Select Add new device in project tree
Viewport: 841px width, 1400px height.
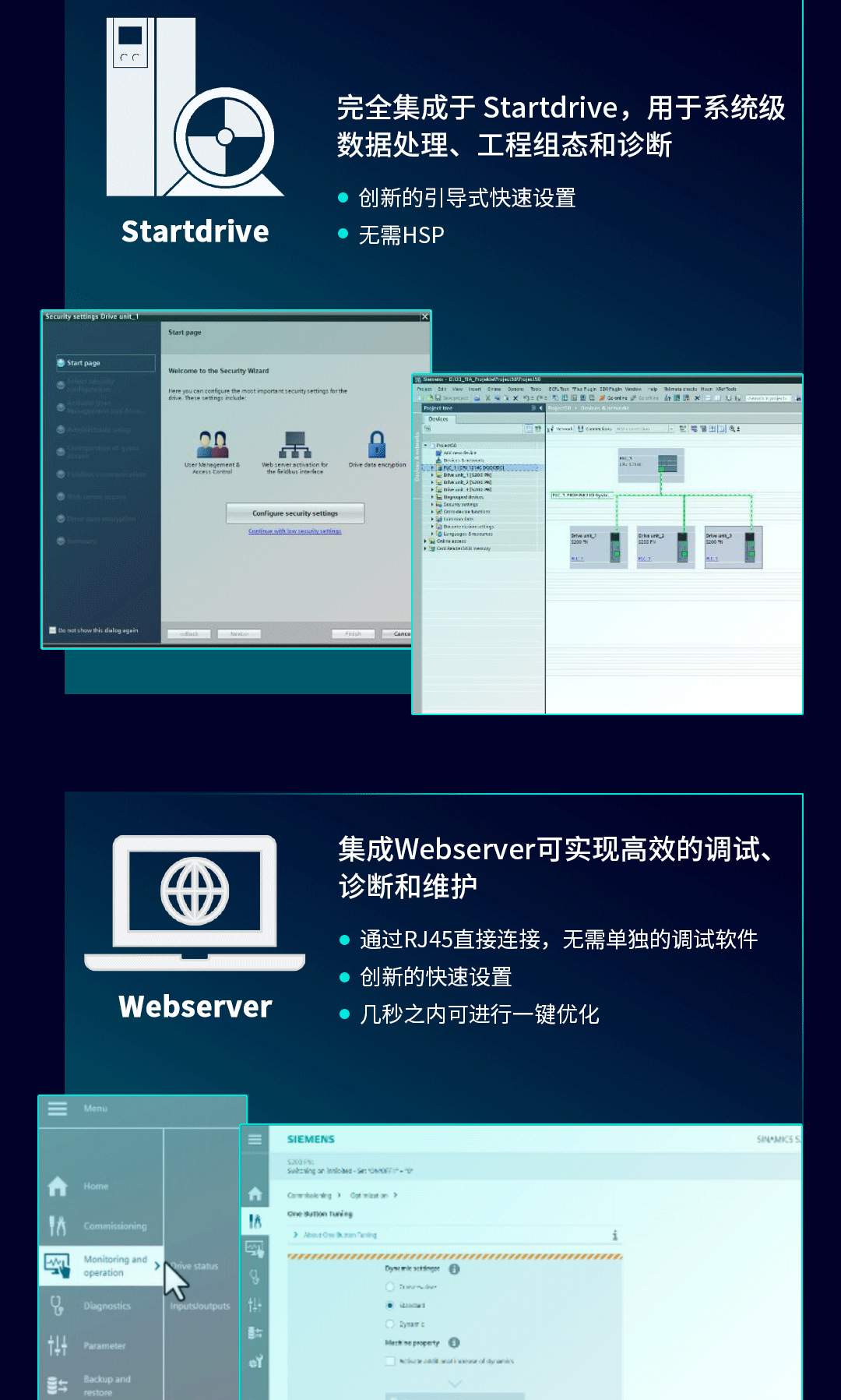pos(459,453)
